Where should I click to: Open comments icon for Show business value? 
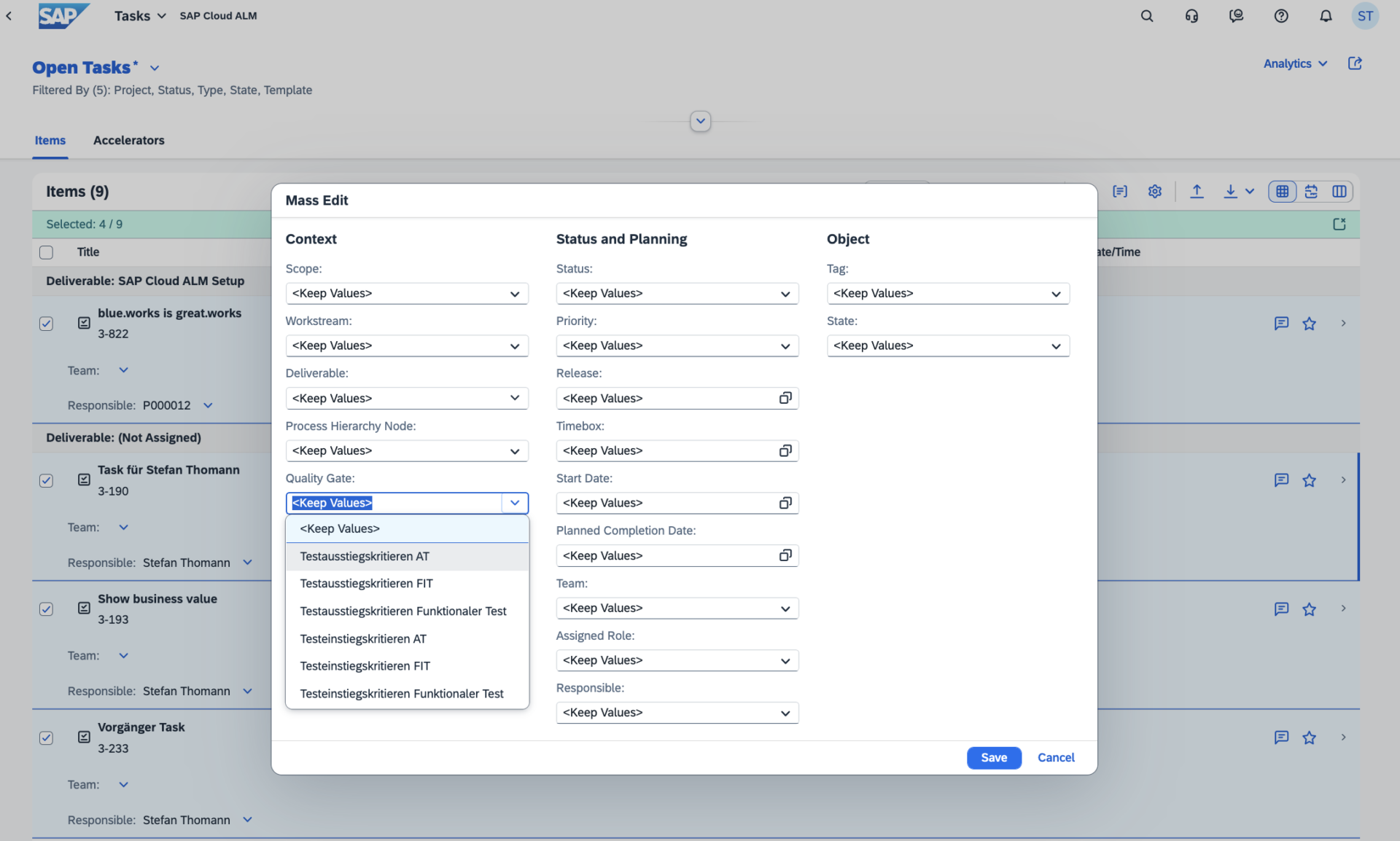[x=1281, y=609]
